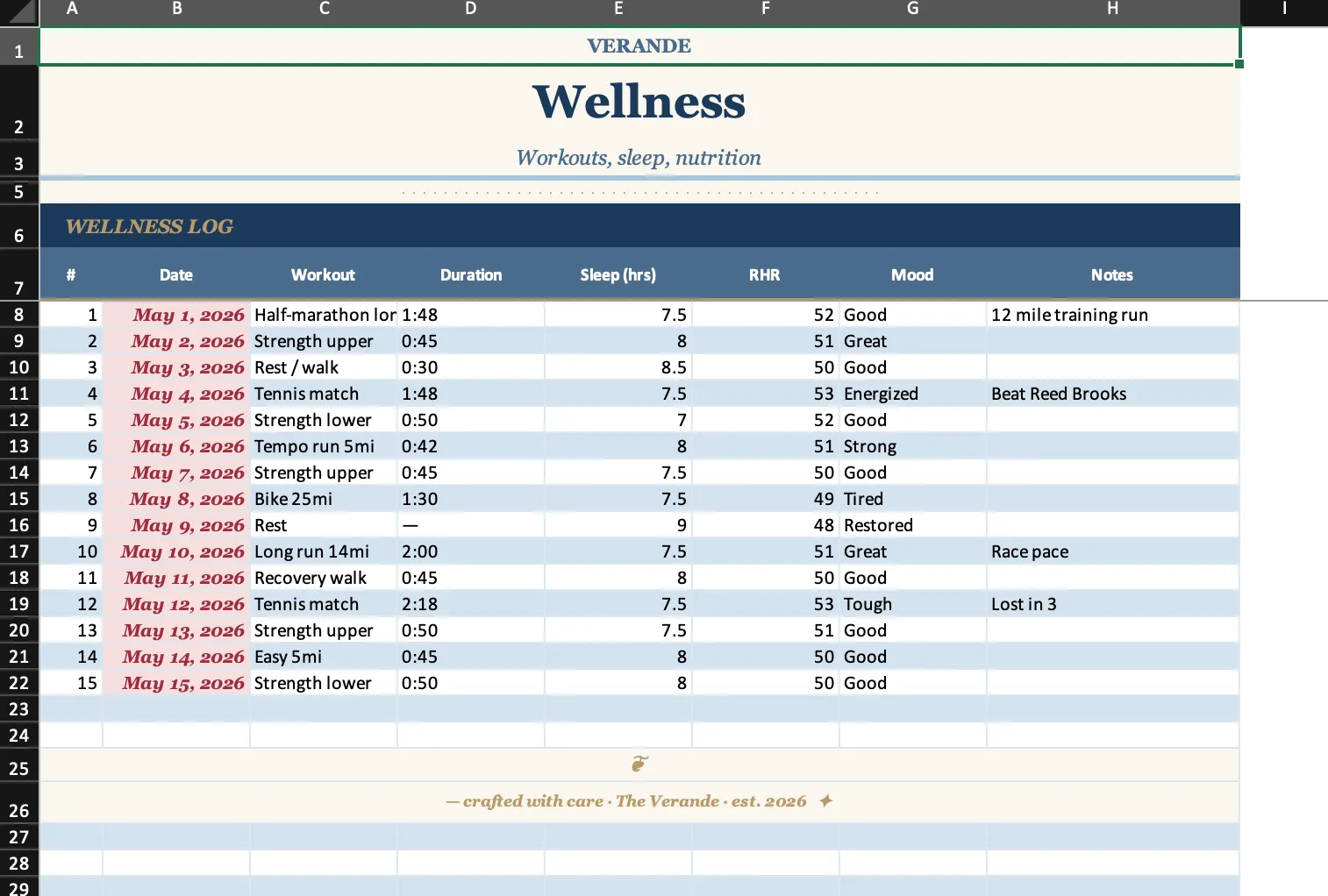
Task: Click the VERANDE title cell
Action: [x=639, y=46]
